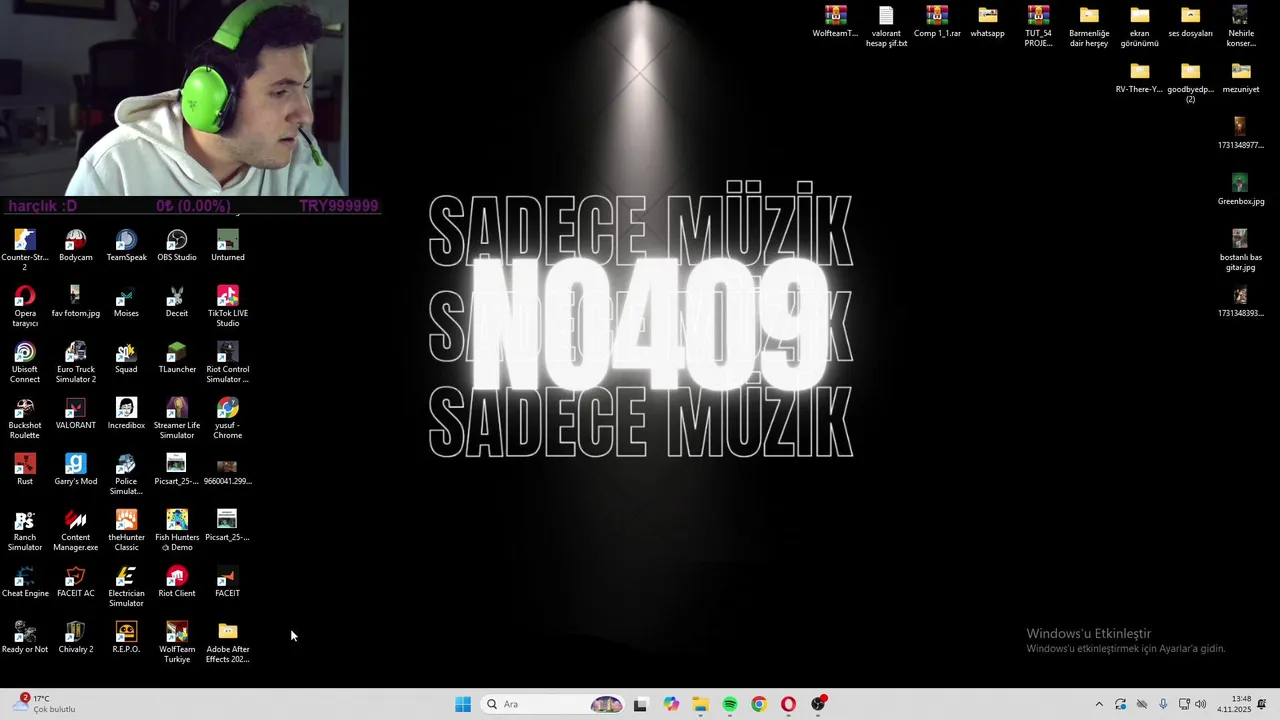Select the FACEIT AC desktop shortcut
1280x720 pixels.
[x=76, y=582]
